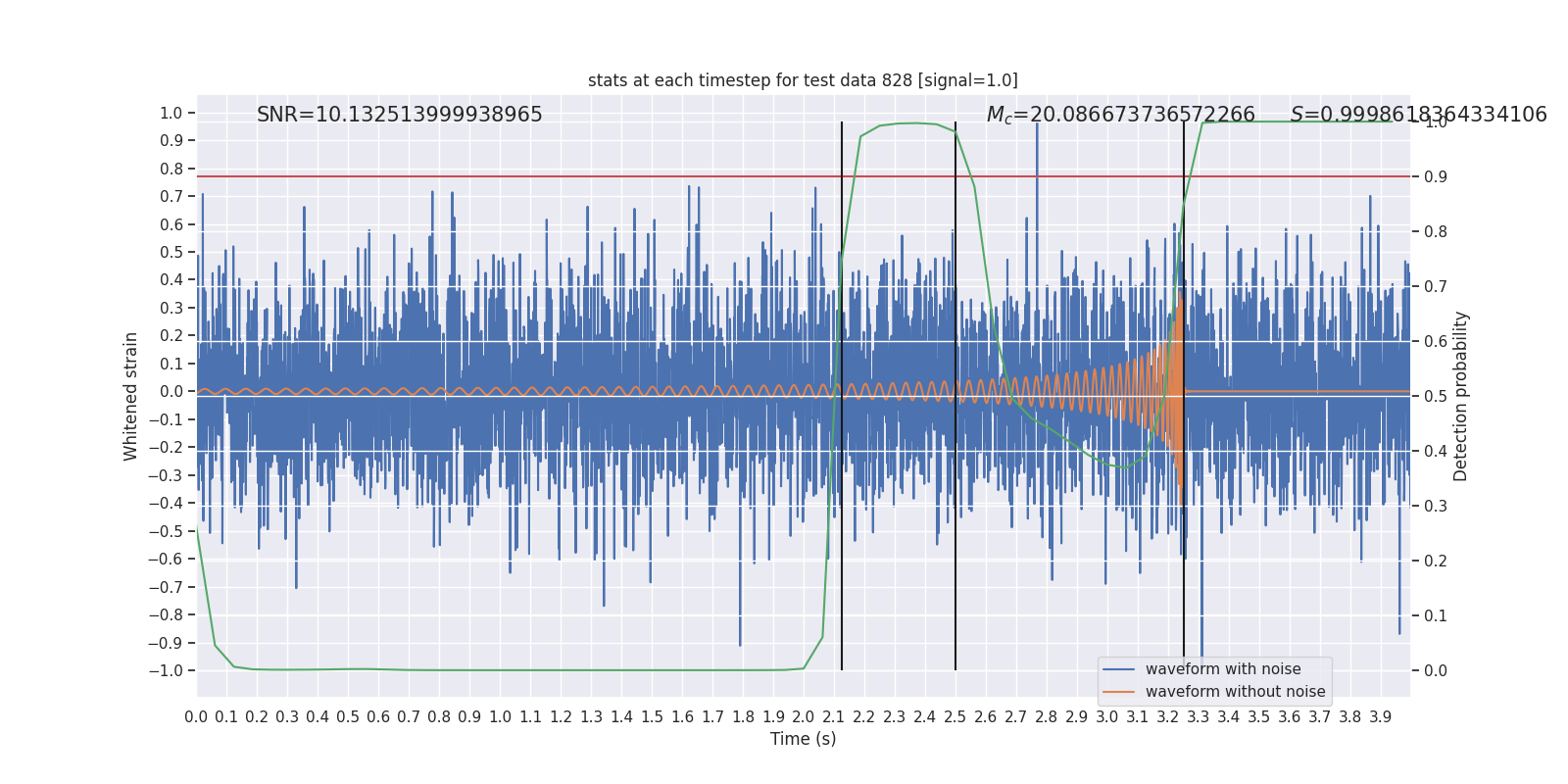The image size is (1568, 784).
Task: Select the 3.3 tick on the time axis
Action: click(1199, 716)
